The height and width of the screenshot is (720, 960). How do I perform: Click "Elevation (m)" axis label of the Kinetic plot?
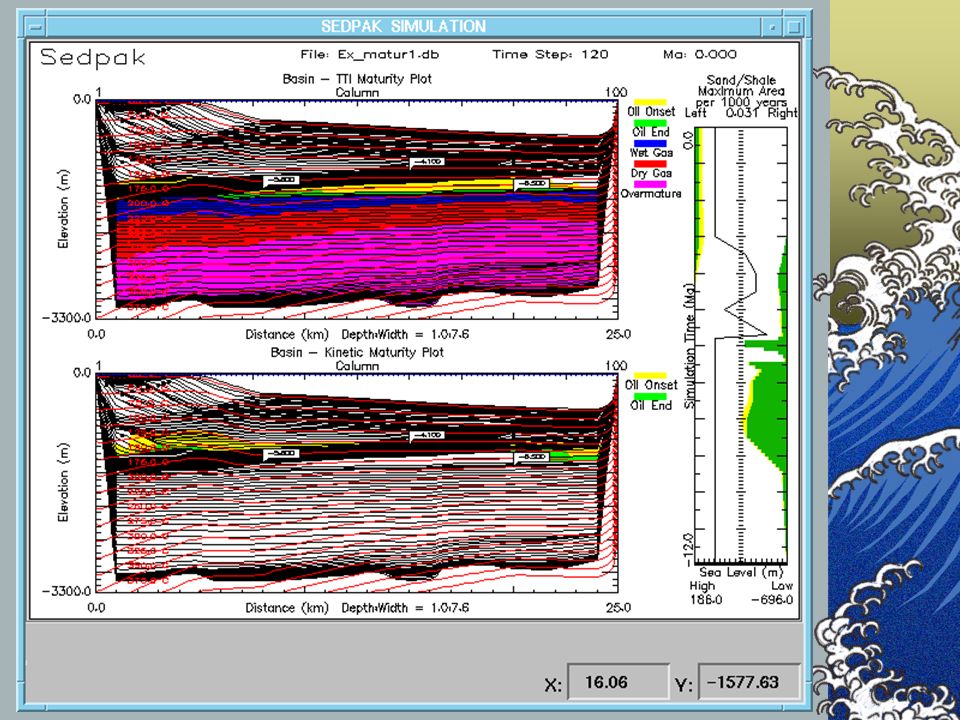63,482
